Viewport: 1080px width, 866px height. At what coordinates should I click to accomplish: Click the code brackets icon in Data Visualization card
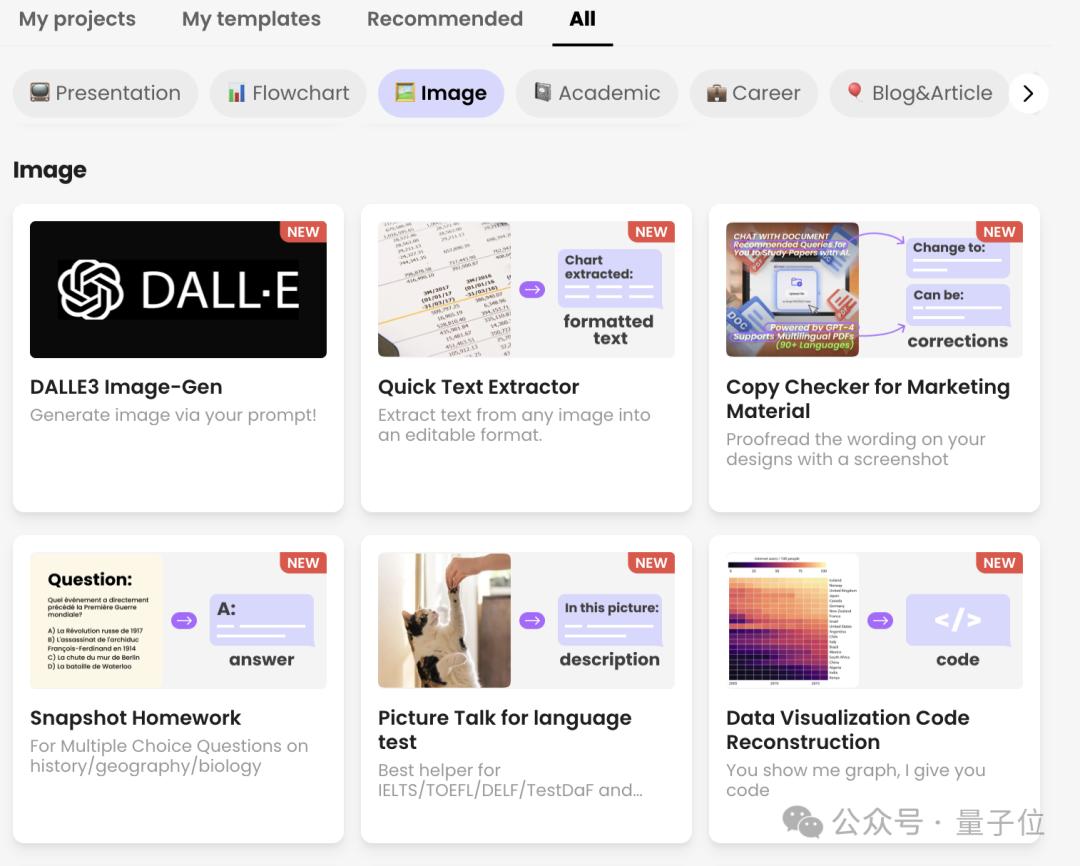point(957,619)
